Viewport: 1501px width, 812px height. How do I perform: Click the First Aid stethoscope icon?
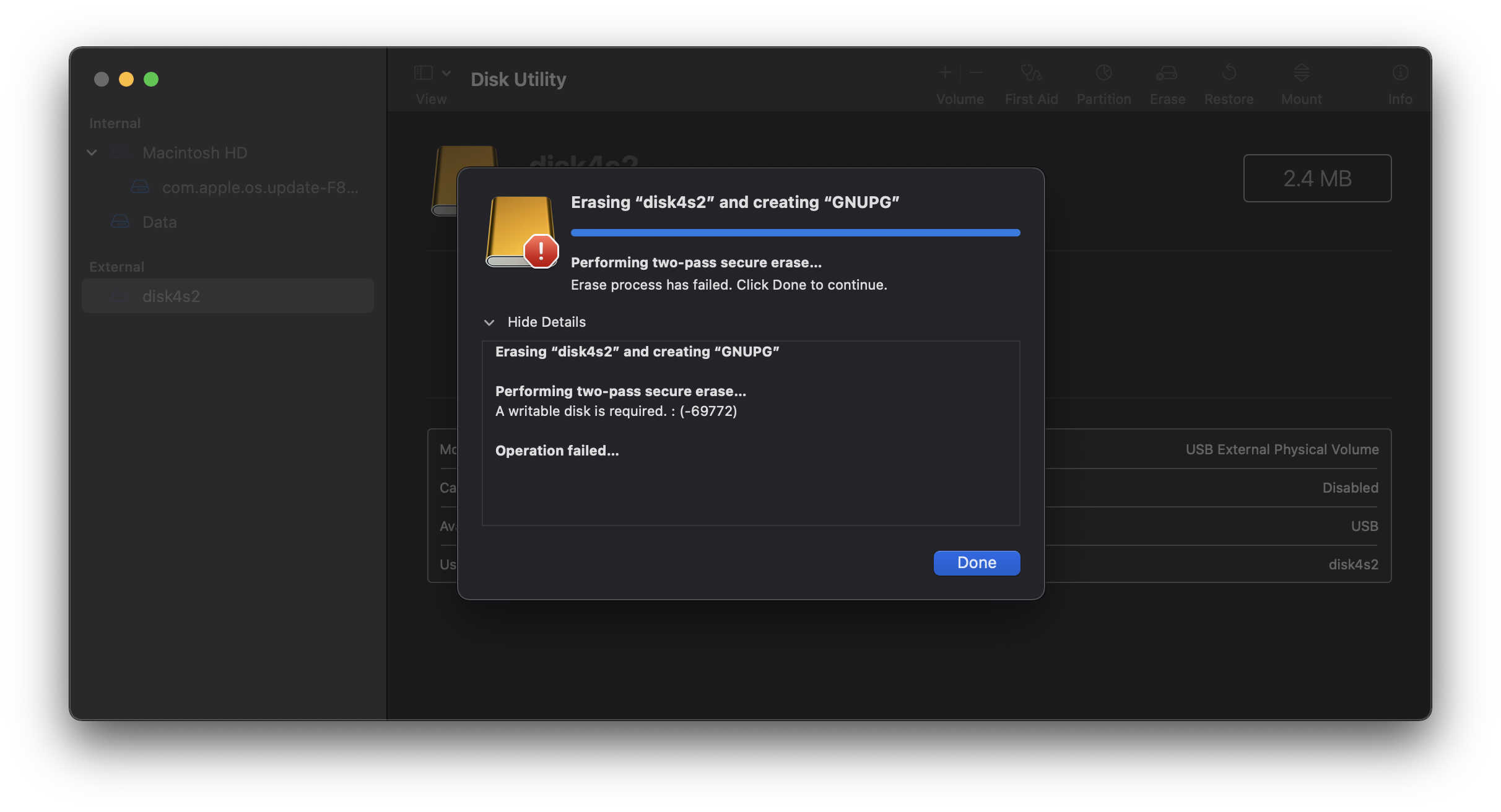click(x=1031, y=74)
